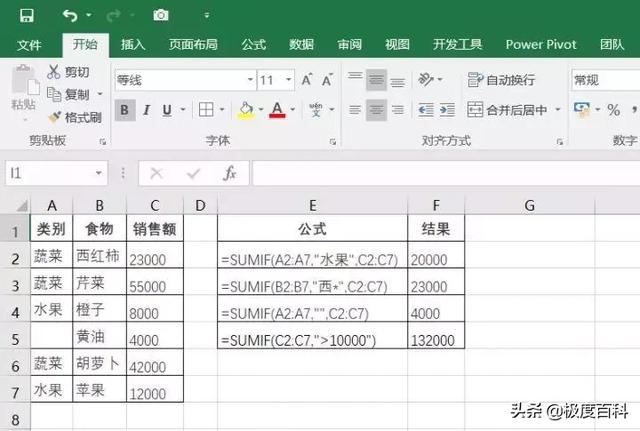Select cell with 132000 result
This screenshot has height=431, width=640.
436,336
